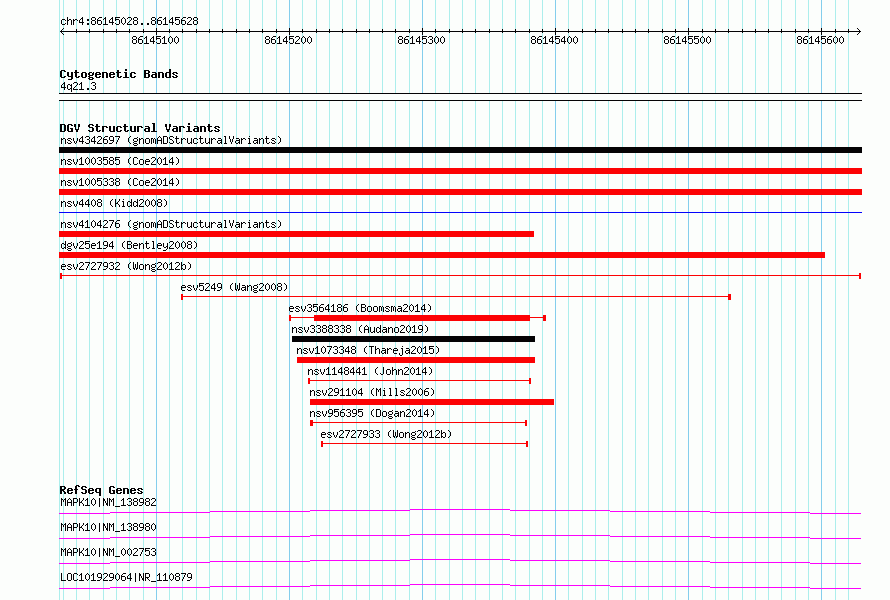Click the nsv1148441 (John2014) label
The image size is (890, 600).
370,371
